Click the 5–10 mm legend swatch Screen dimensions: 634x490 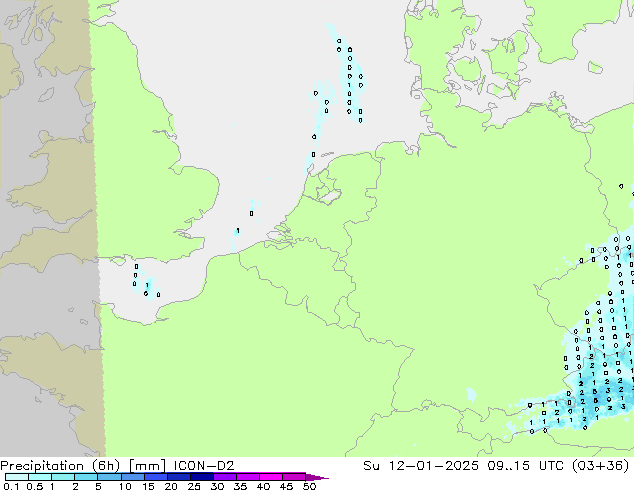[x=110, y=477]
